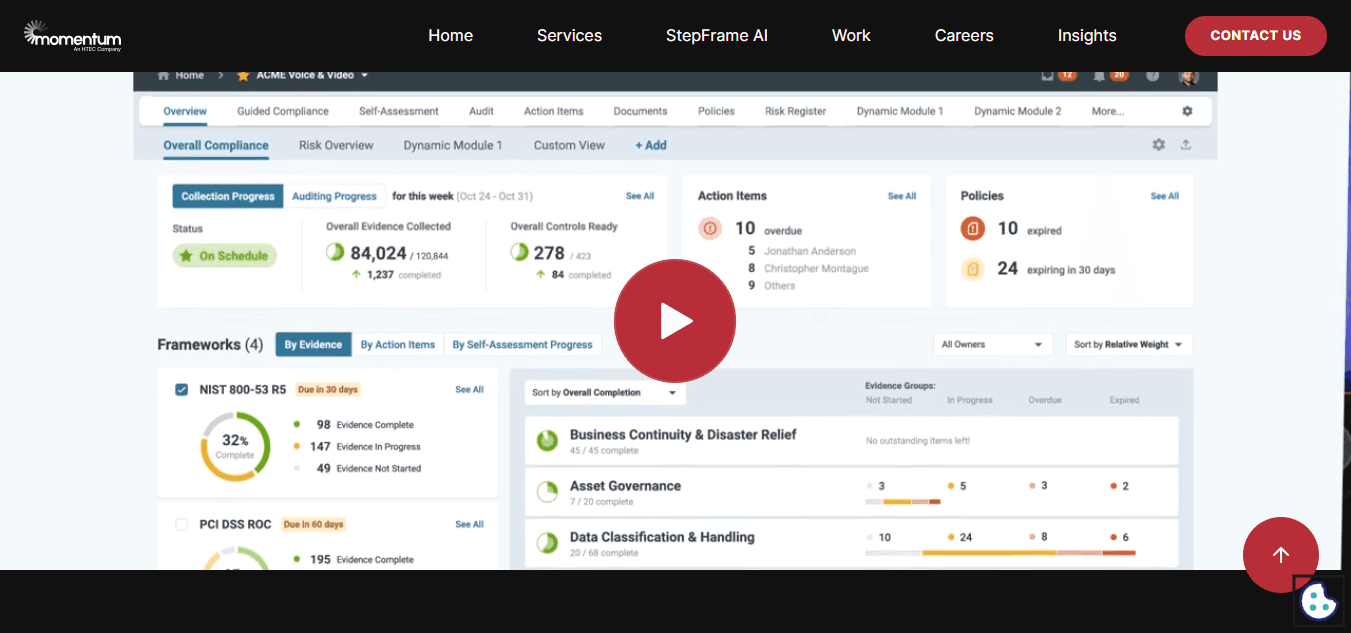The image size is (1351, 633).
Task: Click the Data Classification completion pie icon
Action: [x=547, y=542]
